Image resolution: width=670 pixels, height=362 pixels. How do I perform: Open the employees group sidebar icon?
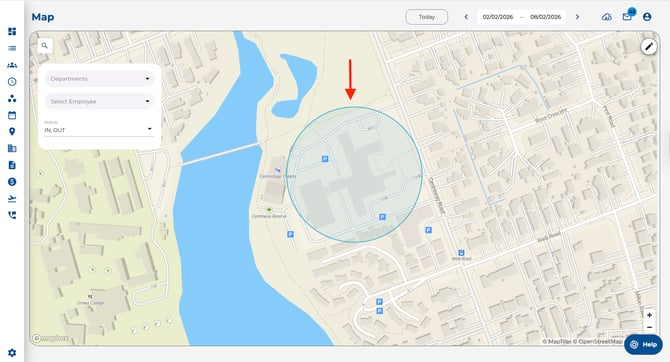pos(12,65)
